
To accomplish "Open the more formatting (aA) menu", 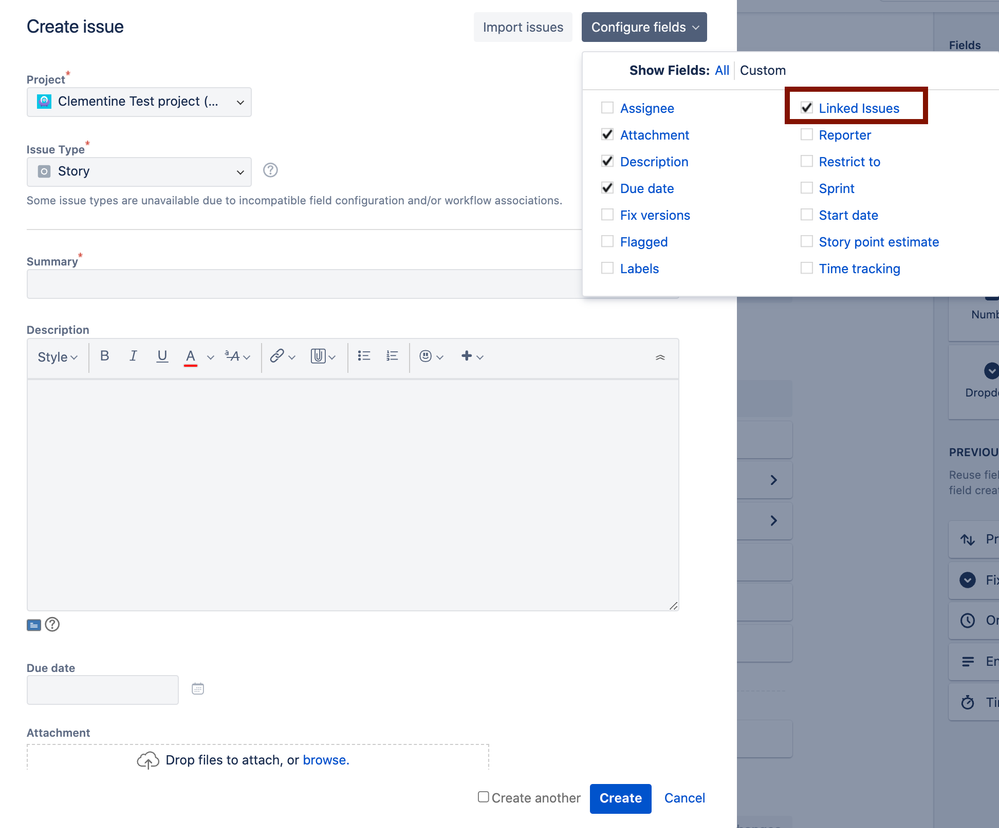I will (237, 357).
